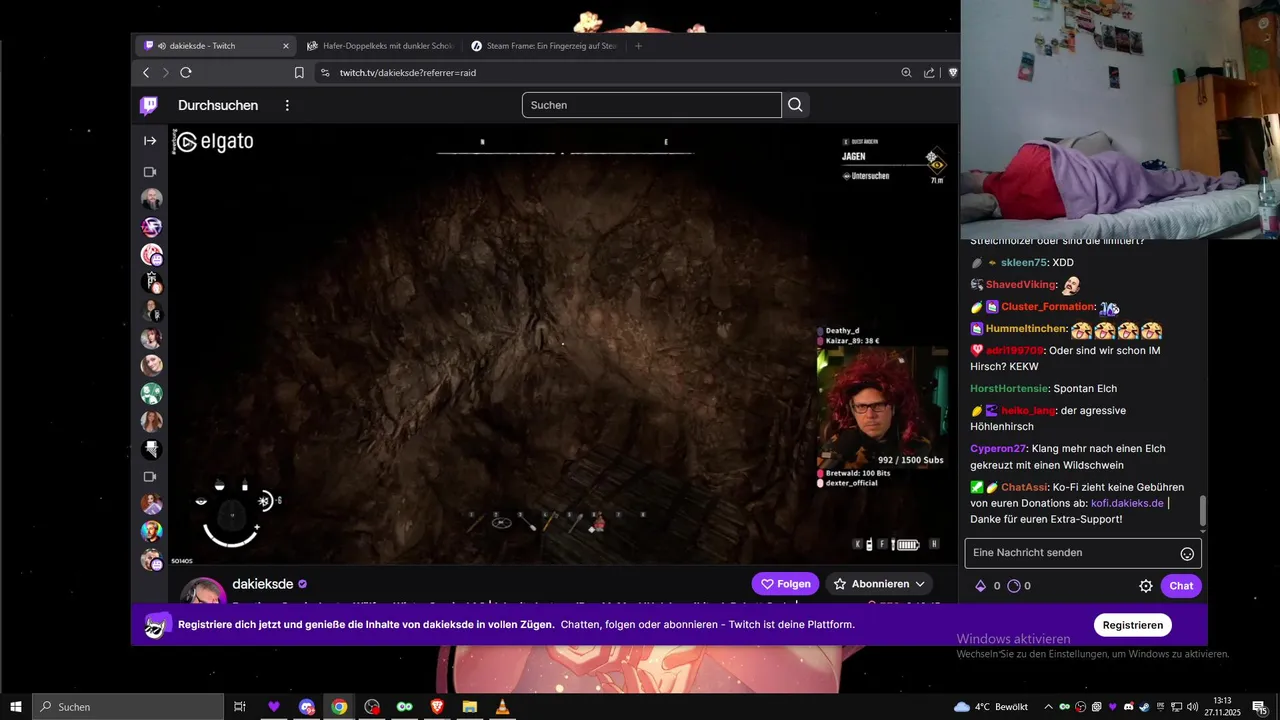1280x720 pixels.
Task: Click the Discord icon in system tray
Action: [x=1128, y=707]
